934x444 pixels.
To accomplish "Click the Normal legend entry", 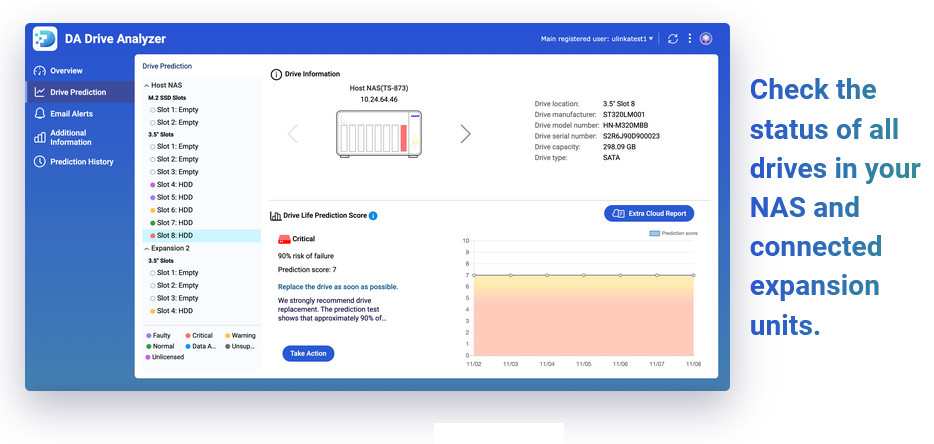I will pyautogui.click(x=160, y=346).
